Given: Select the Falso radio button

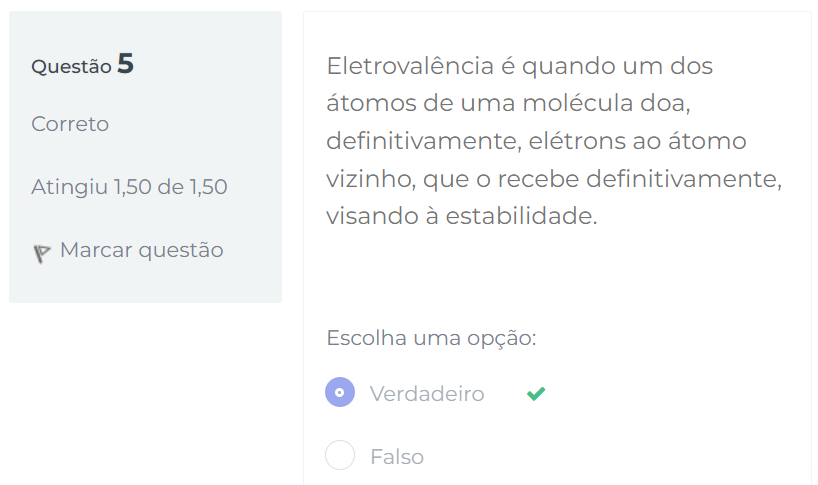Looking at the screenshot, I should (340, 456).
